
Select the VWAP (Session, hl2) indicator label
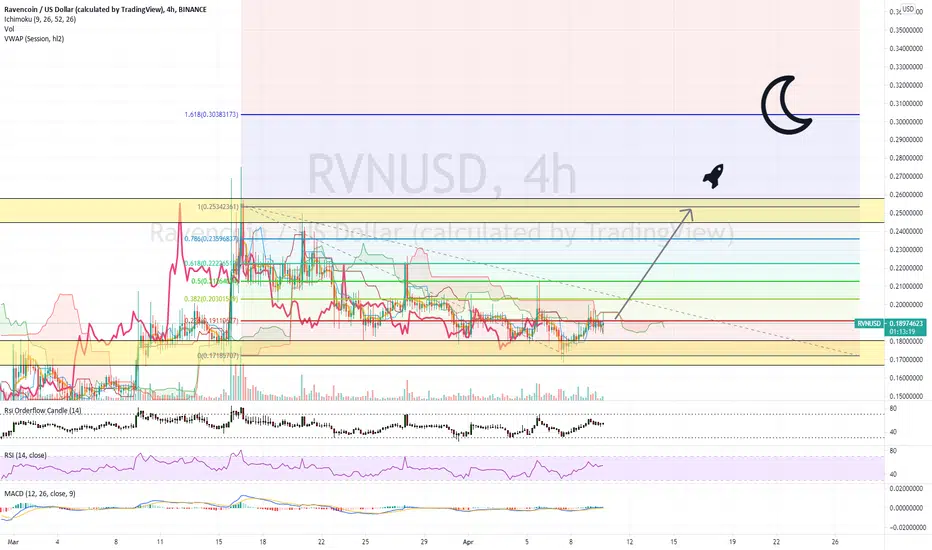[x=34, y=39]
